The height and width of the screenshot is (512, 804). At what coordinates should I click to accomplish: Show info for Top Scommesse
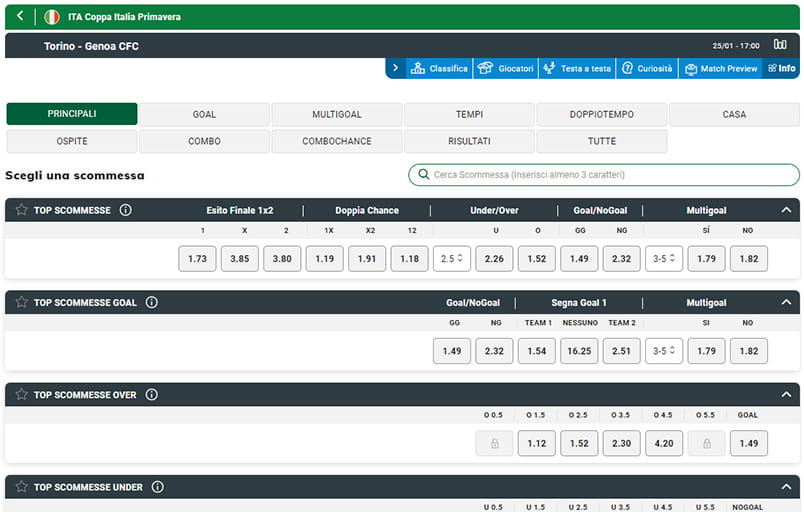pyautogui.click(x=126, y=210)
